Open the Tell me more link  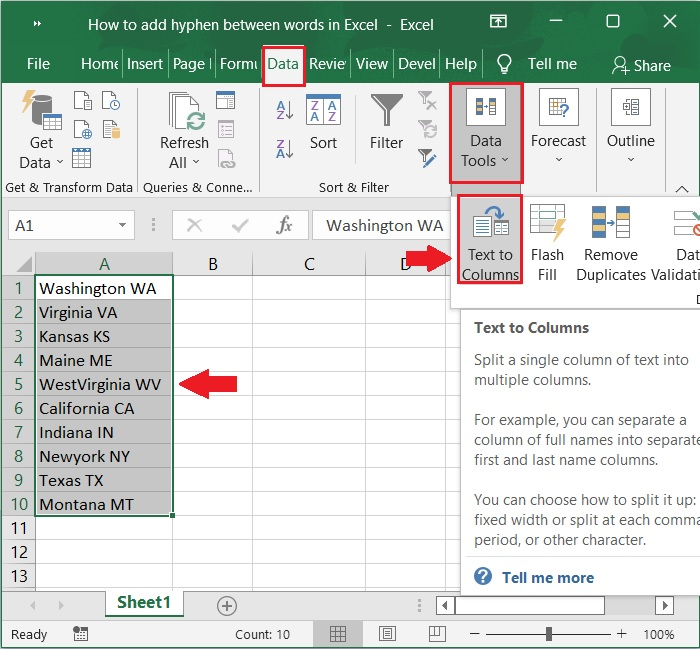pyautogui.click(x=547, y=577)
